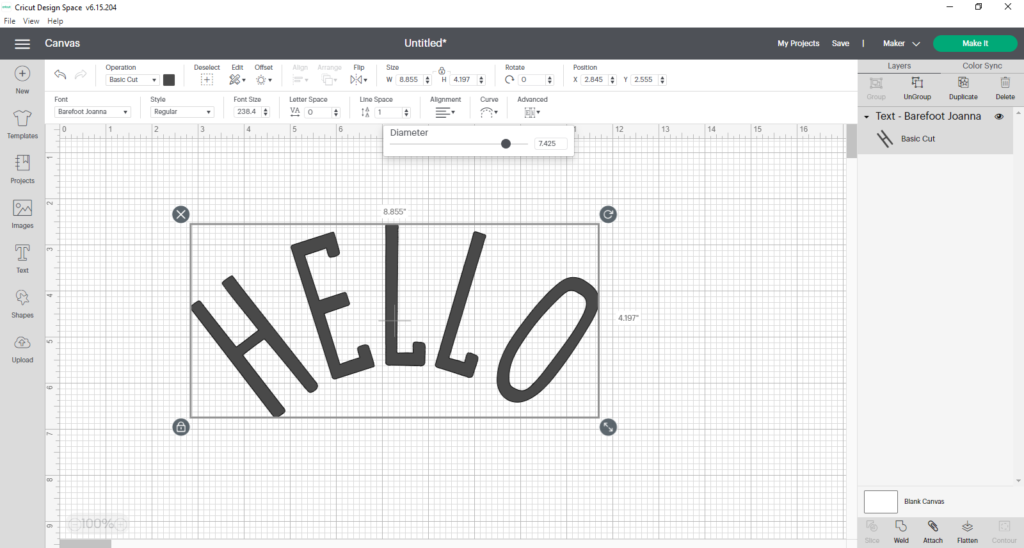
Task: Toggle the lock handle on selection box
Action: tap(181, 427)
